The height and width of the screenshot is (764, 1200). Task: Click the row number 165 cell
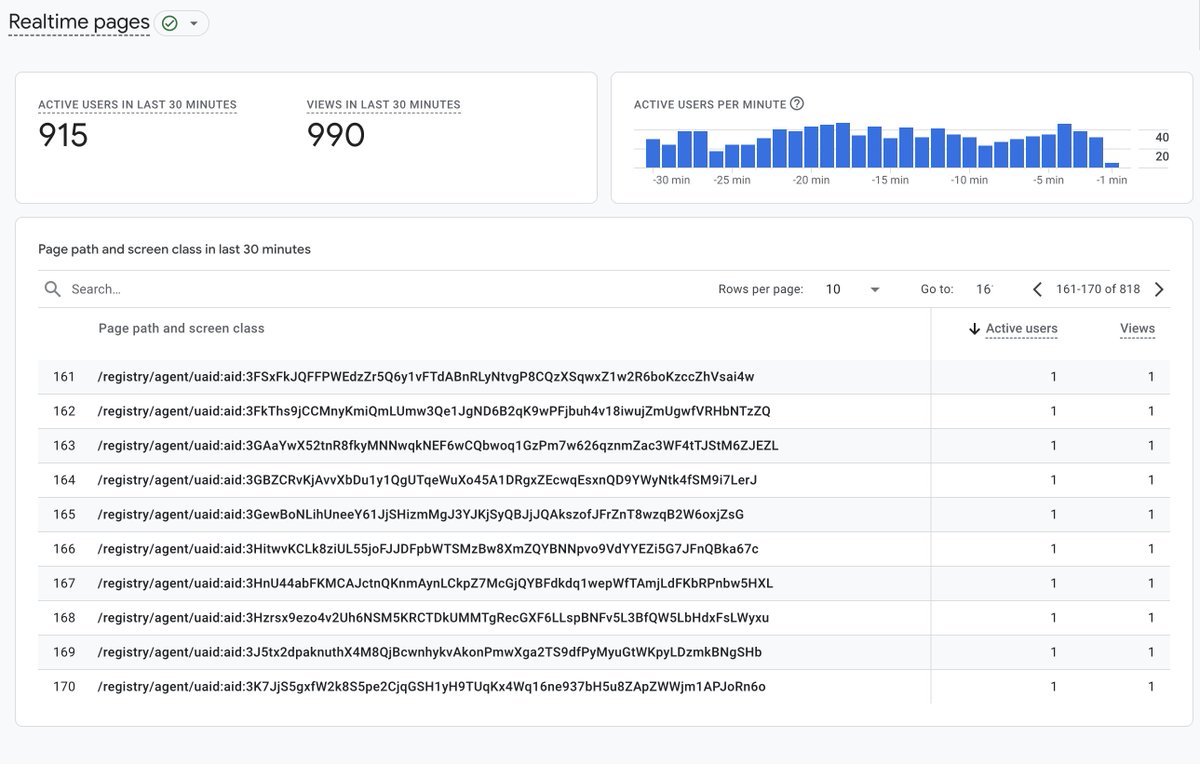(x=64, y=515)
